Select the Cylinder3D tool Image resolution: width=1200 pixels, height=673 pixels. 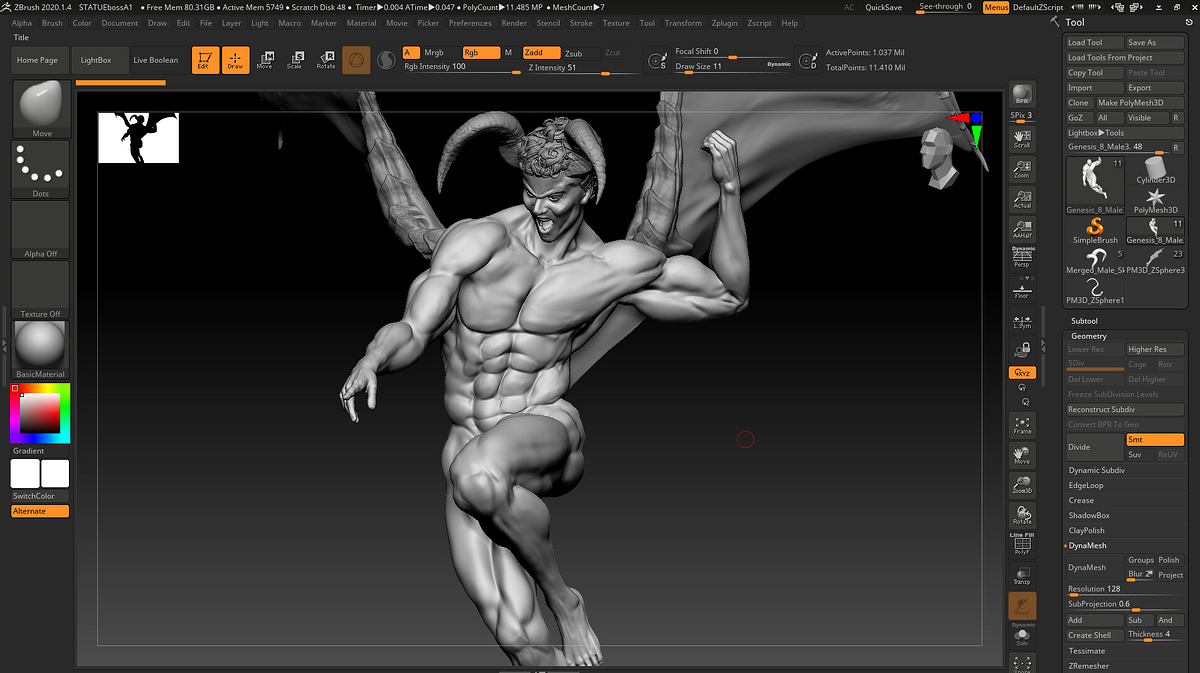(x=1156, y=168)
